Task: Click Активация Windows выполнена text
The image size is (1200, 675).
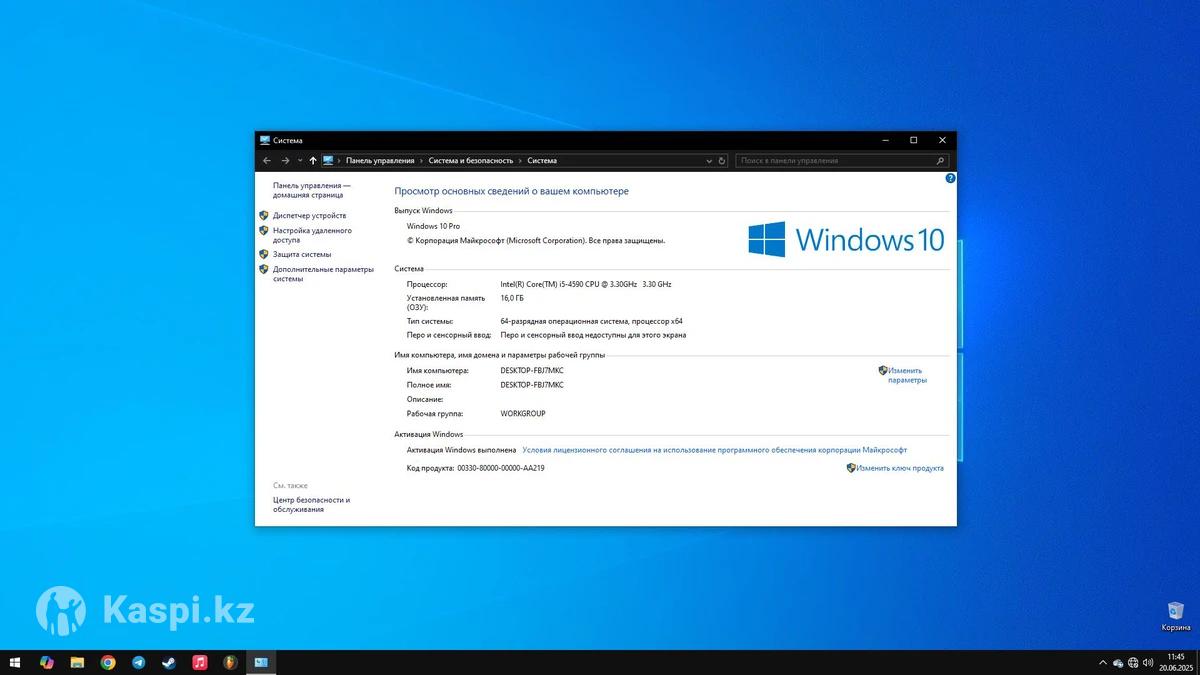Action: tap(462, 450)
